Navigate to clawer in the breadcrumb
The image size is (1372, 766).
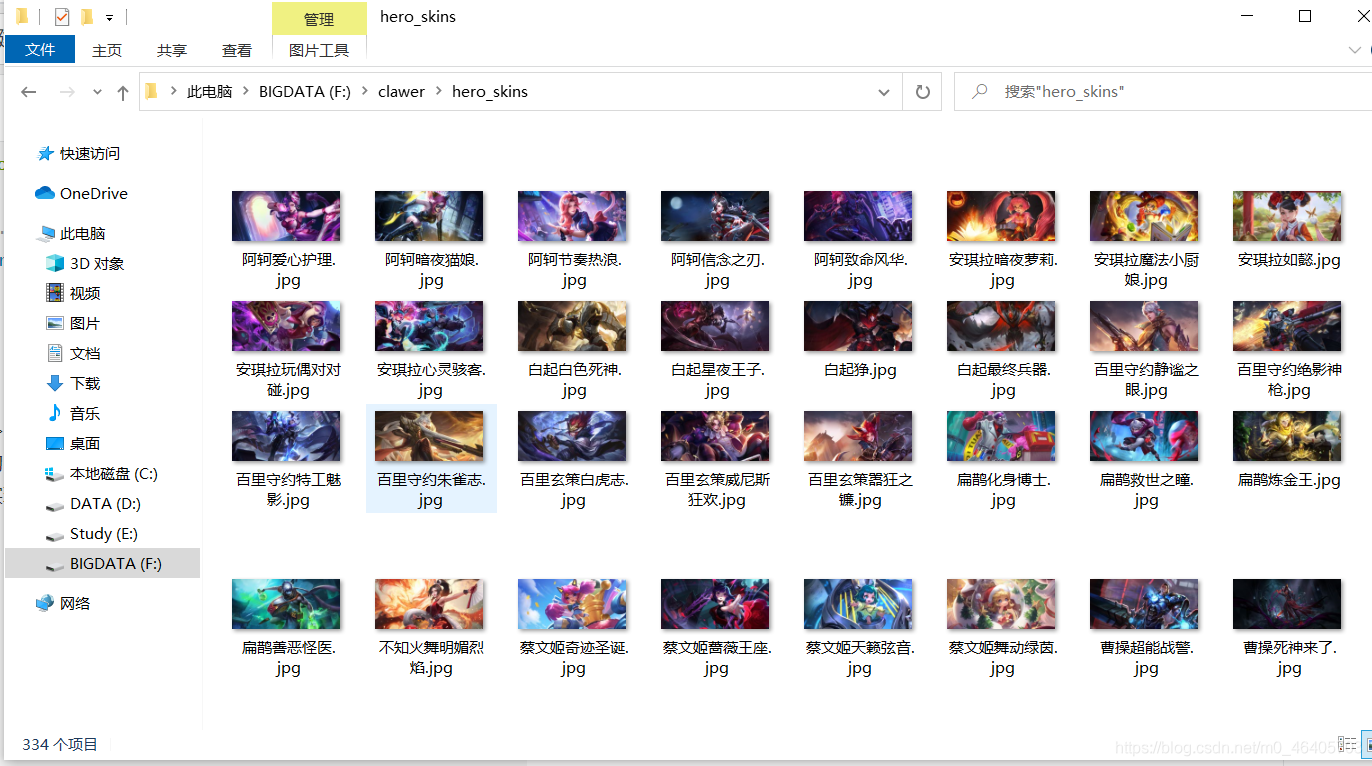point(402,92)
